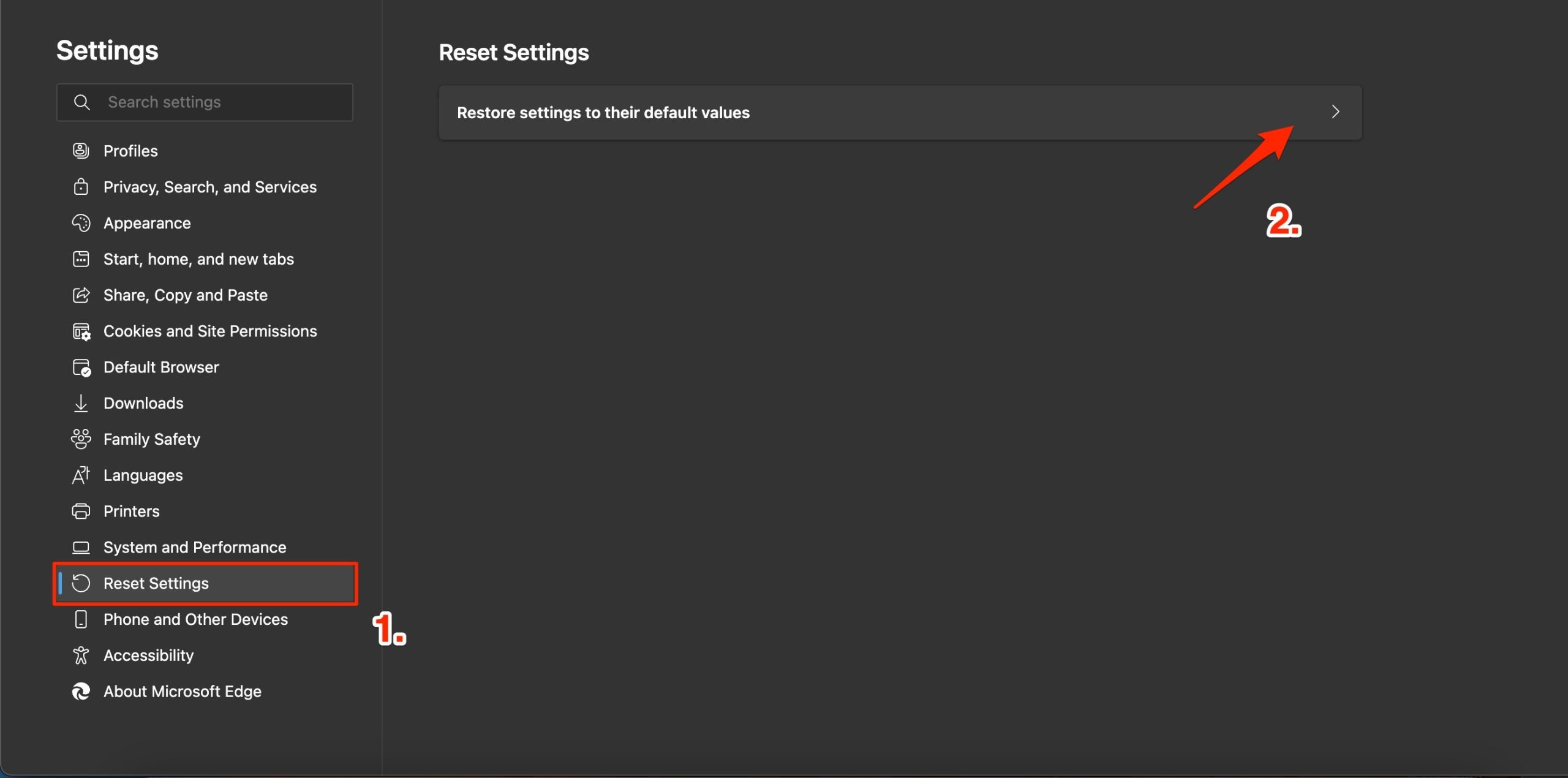Open About Microsoft Edge
The height and width of the screenshot is (778, 1568).
pyautogui.click(x=182, y=691)
